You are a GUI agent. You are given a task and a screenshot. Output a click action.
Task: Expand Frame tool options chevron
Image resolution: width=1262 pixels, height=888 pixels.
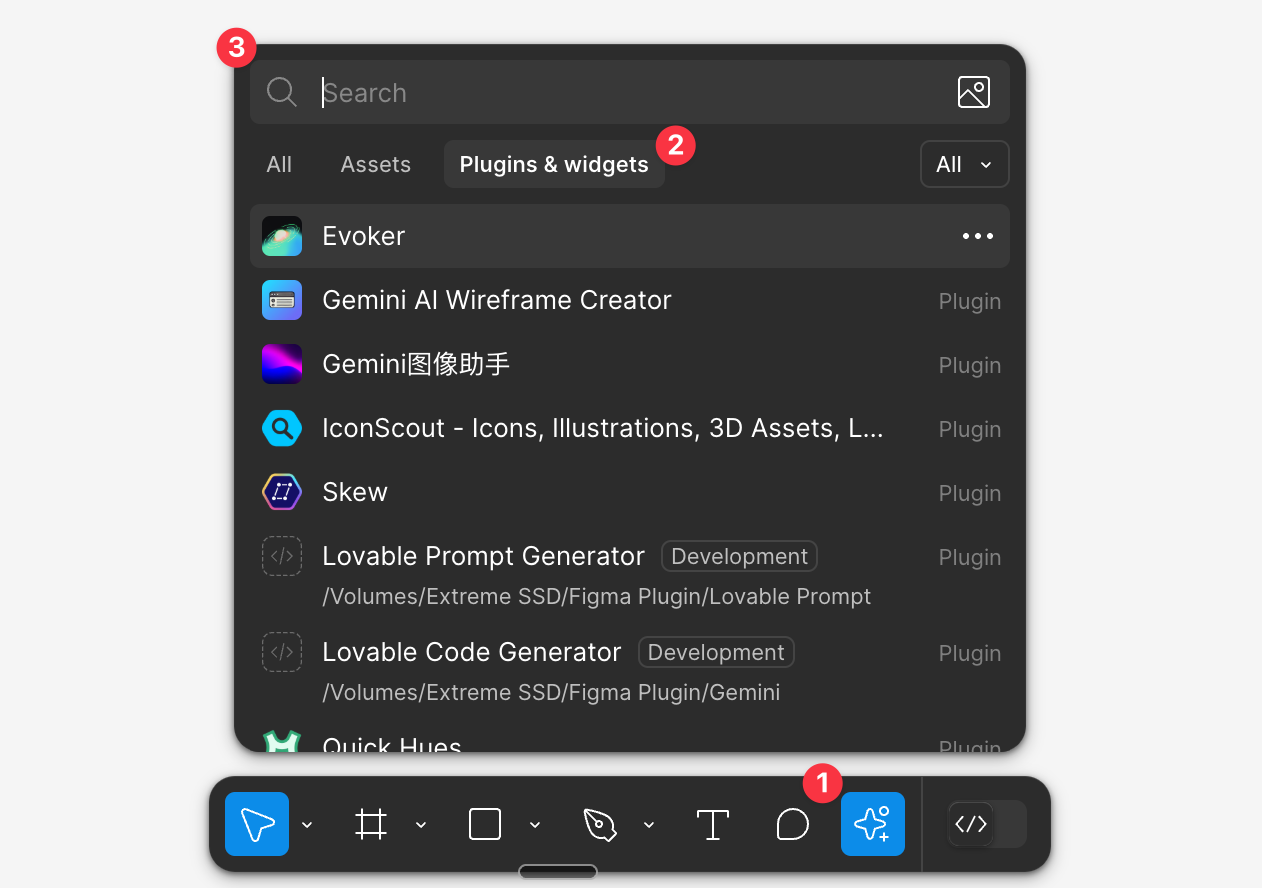pyautogui.click(x=421, y=824)
